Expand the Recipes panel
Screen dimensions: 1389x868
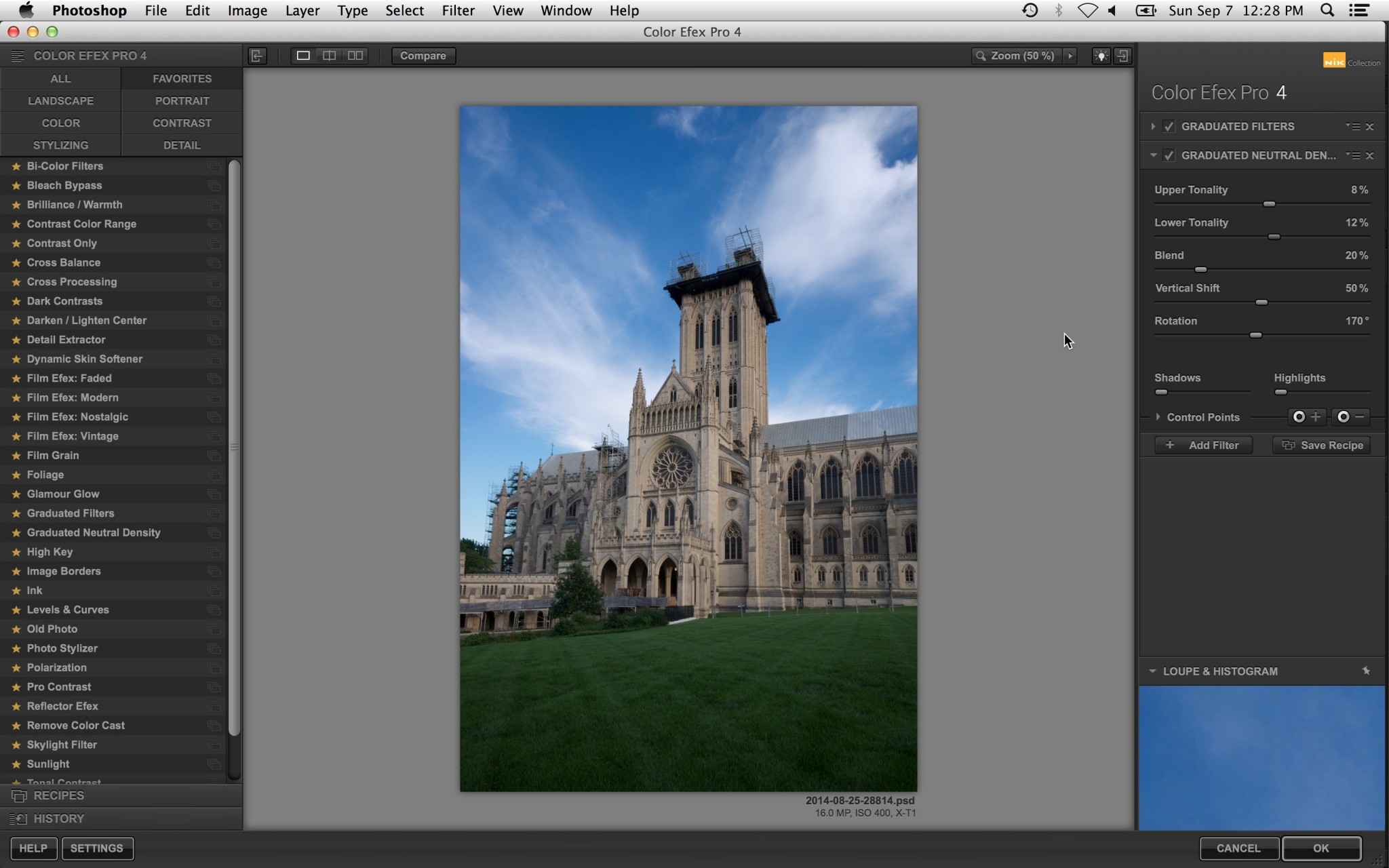(x=121, y=796)
